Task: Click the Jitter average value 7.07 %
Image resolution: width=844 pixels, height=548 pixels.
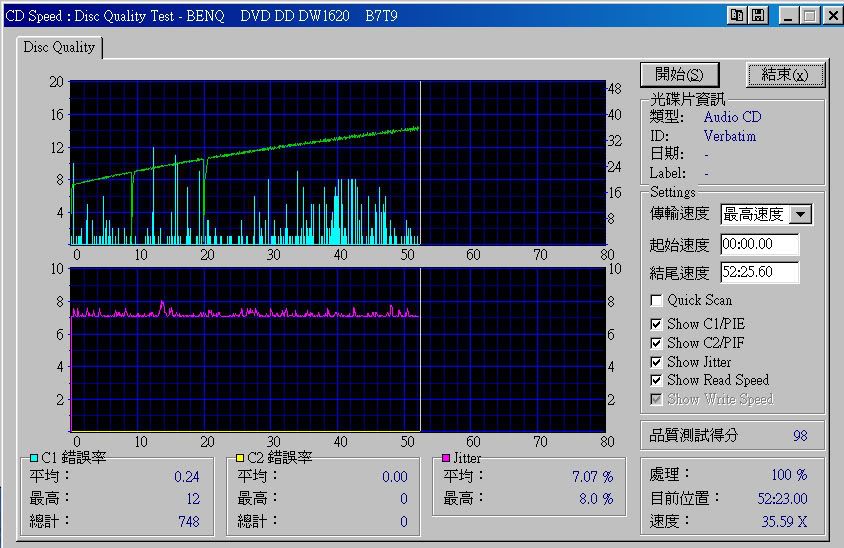Action: tap(593, 476)
